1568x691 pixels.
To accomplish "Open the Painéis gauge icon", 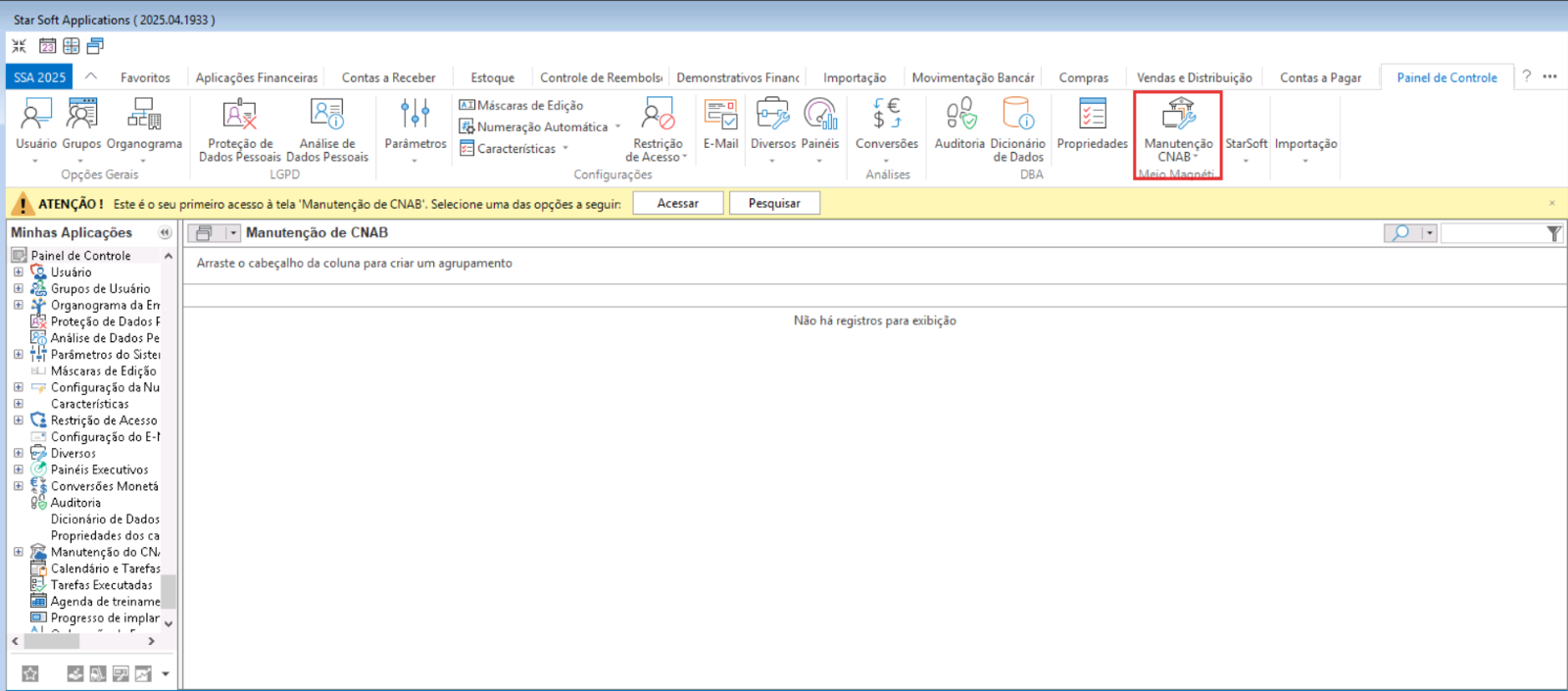I will (820, 115).
